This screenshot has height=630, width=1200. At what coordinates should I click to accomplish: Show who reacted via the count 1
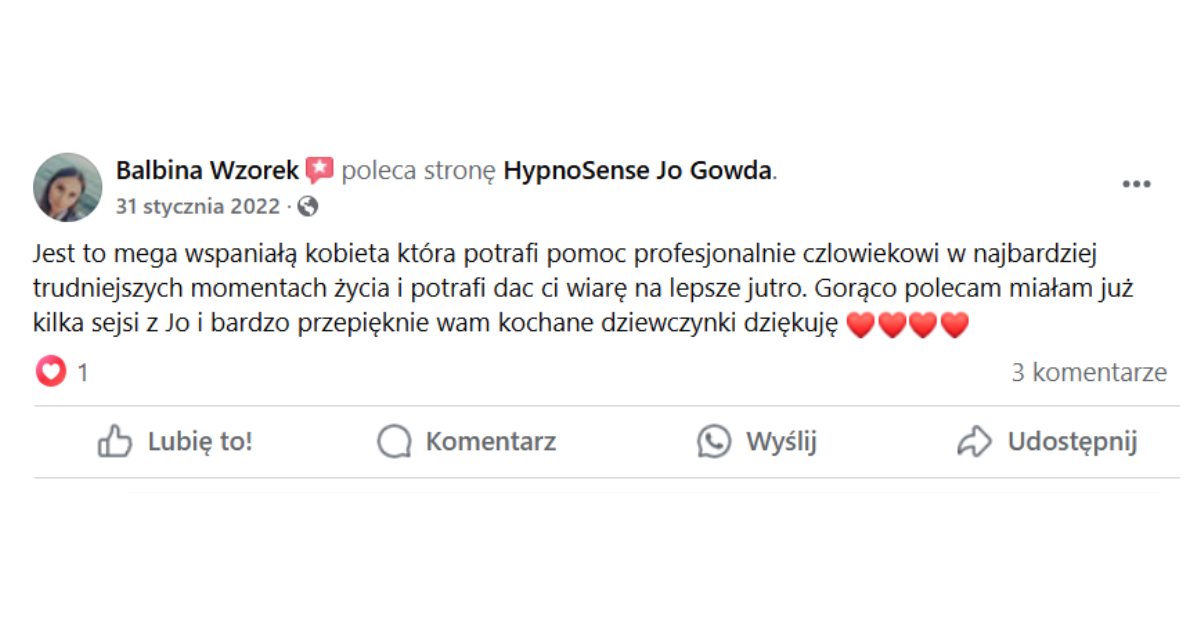(83, 374)
